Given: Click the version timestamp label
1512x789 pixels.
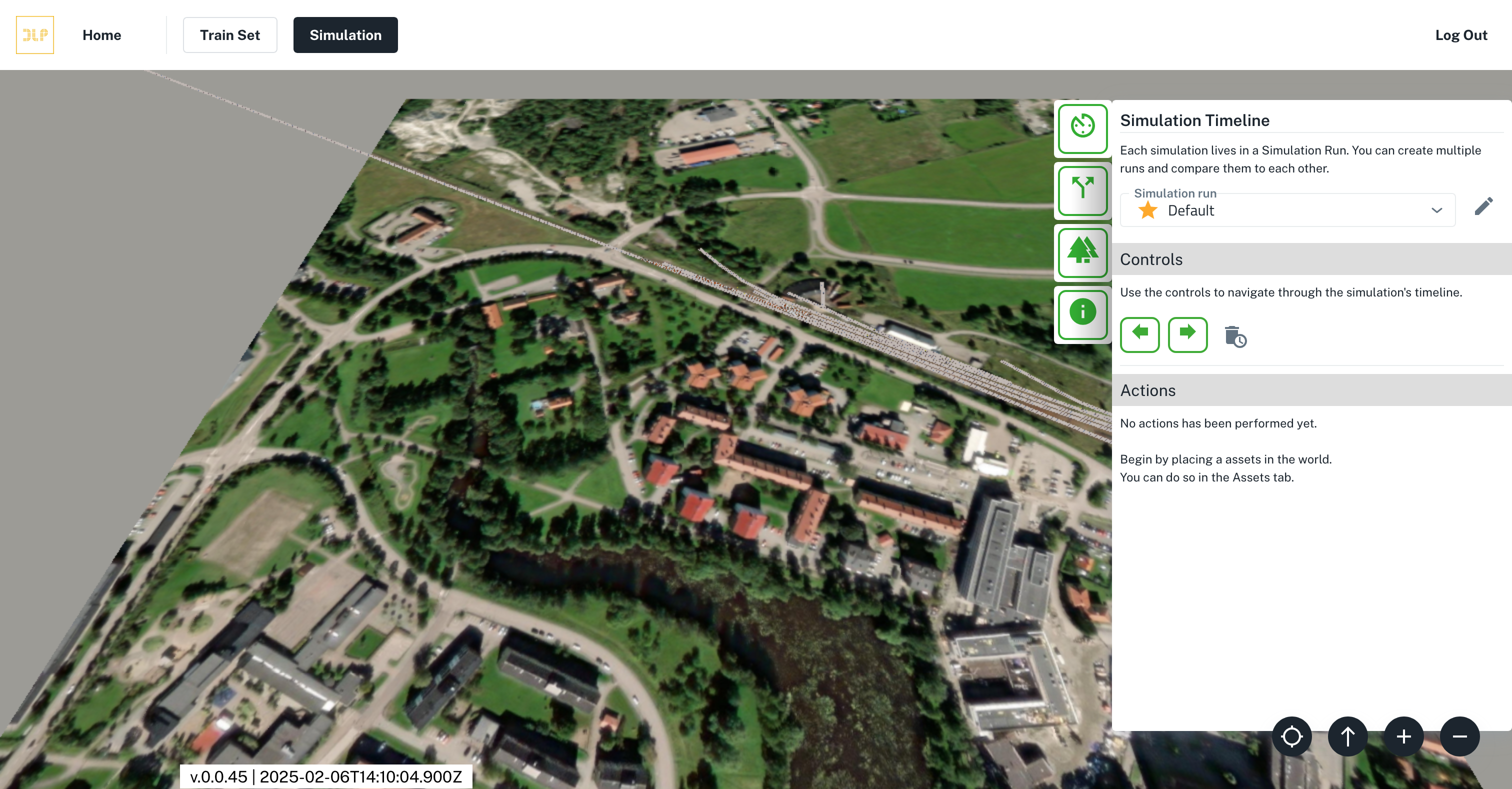Looking at the screenshot, I should click(x=326, y=776).
